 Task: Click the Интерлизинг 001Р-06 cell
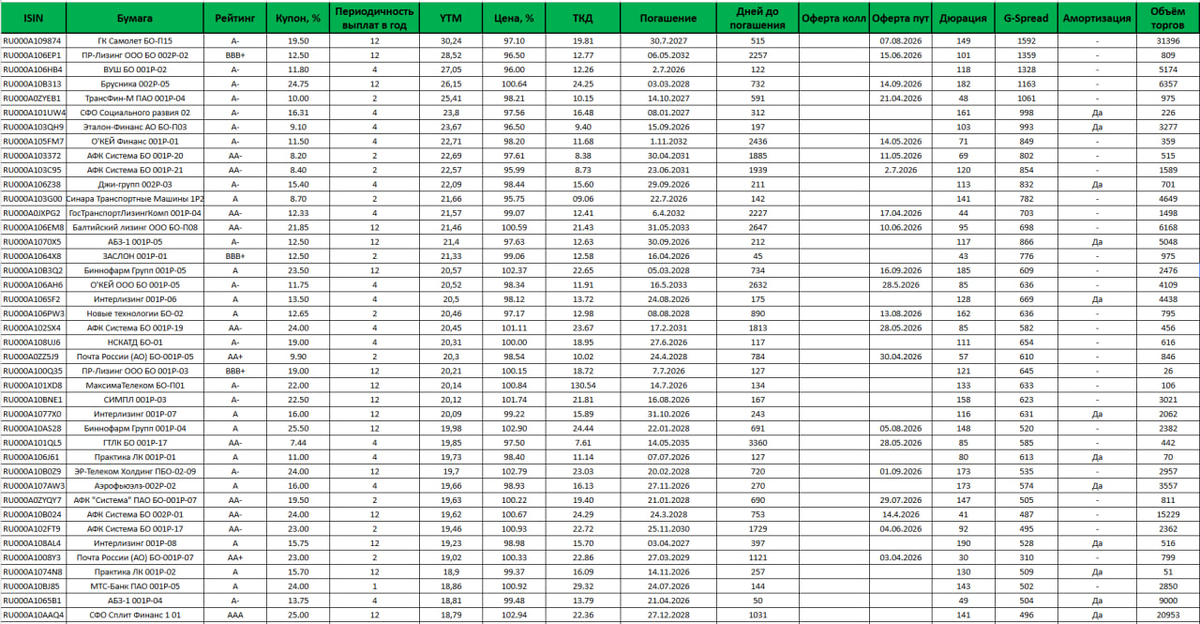[135, 300]
